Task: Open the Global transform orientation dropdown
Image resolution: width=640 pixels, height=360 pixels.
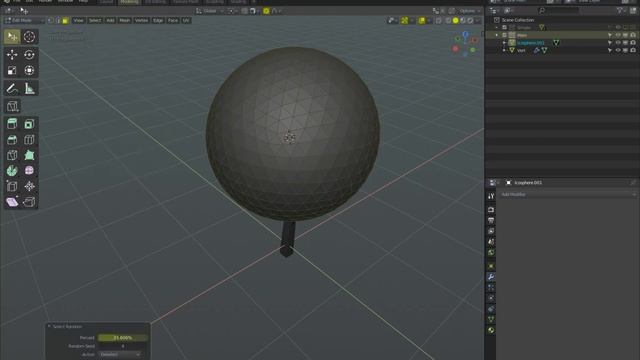Action: [x=210, y=11]
